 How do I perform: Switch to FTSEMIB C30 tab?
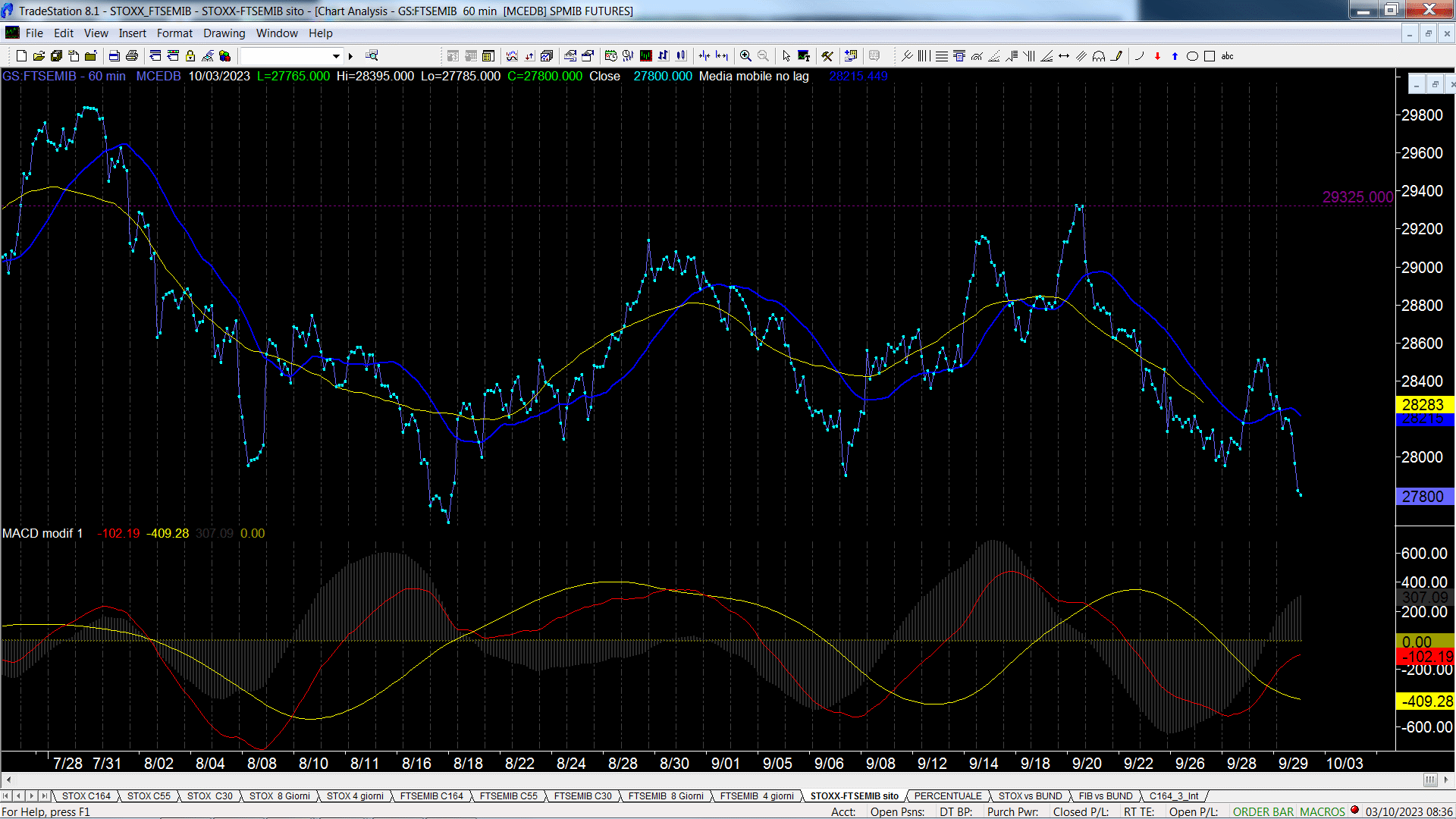[582, 795]
